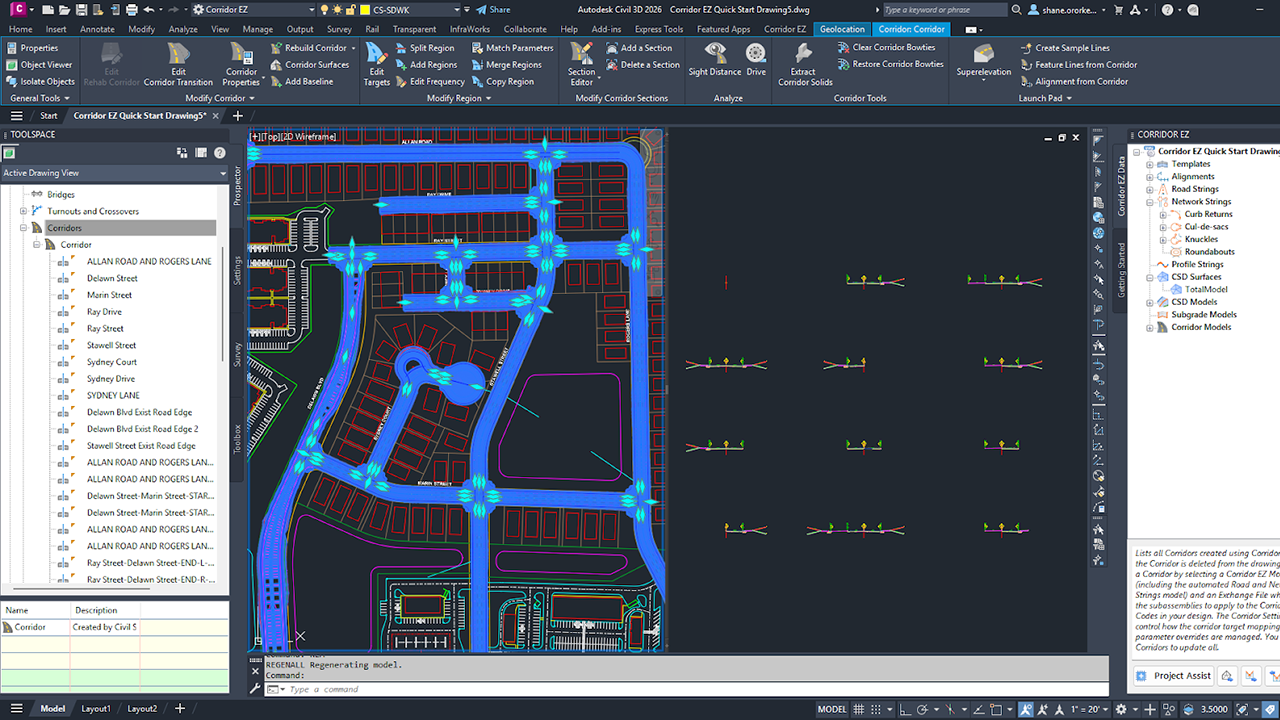Image resolution: width=1280 pixels, height=720 pixels.
Task: Expand the Modify Corridor panel
Action: point(219,98)
